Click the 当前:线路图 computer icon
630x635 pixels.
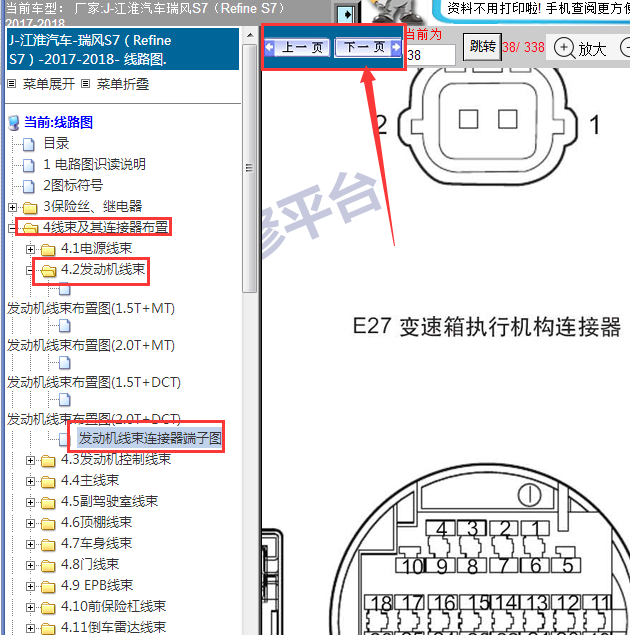[x=14, y=123]
